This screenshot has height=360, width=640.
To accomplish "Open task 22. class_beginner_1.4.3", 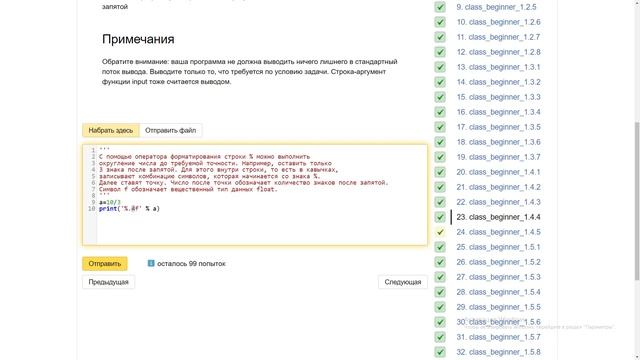I will pyautogui.click(x=498, y=202).
